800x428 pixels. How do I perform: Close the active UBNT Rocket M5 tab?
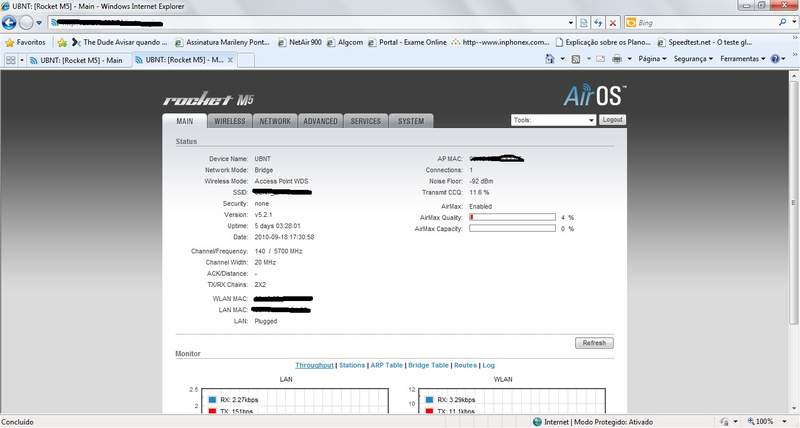point(230,60)
